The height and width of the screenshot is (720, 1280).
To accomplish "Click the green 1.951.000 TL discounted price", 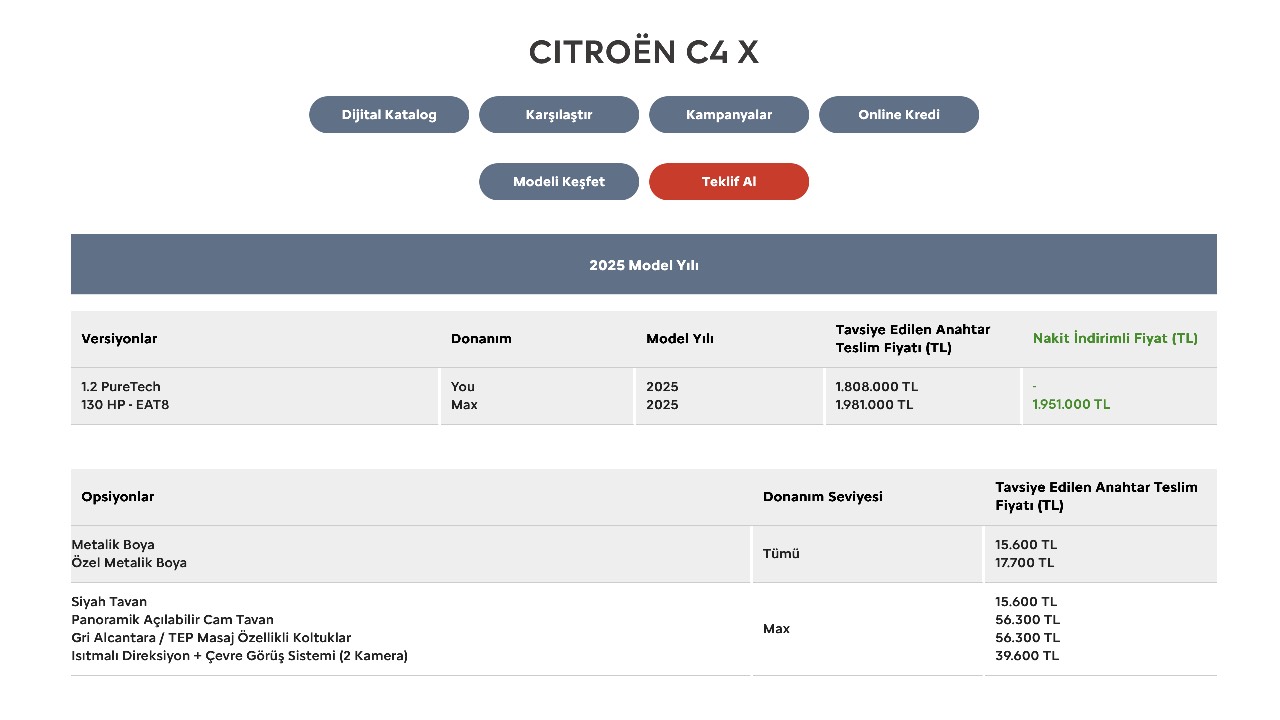I will click(x=1071, y=405).
